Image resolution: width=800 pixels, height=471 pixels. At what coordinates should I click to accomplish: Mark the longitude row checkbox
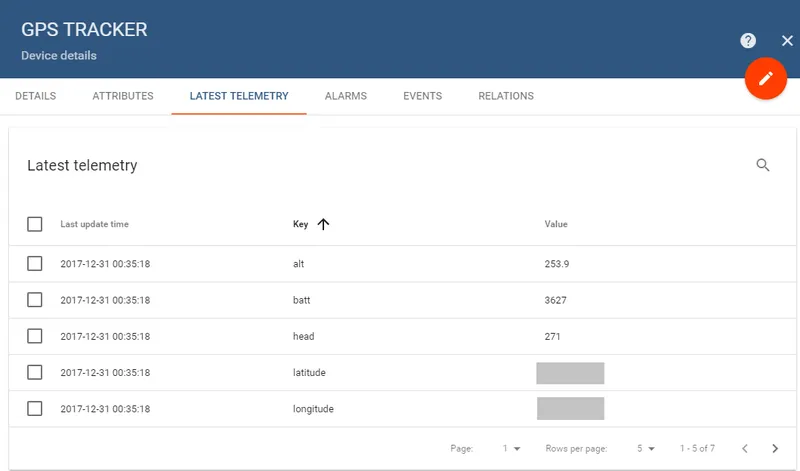coord(35,408)
